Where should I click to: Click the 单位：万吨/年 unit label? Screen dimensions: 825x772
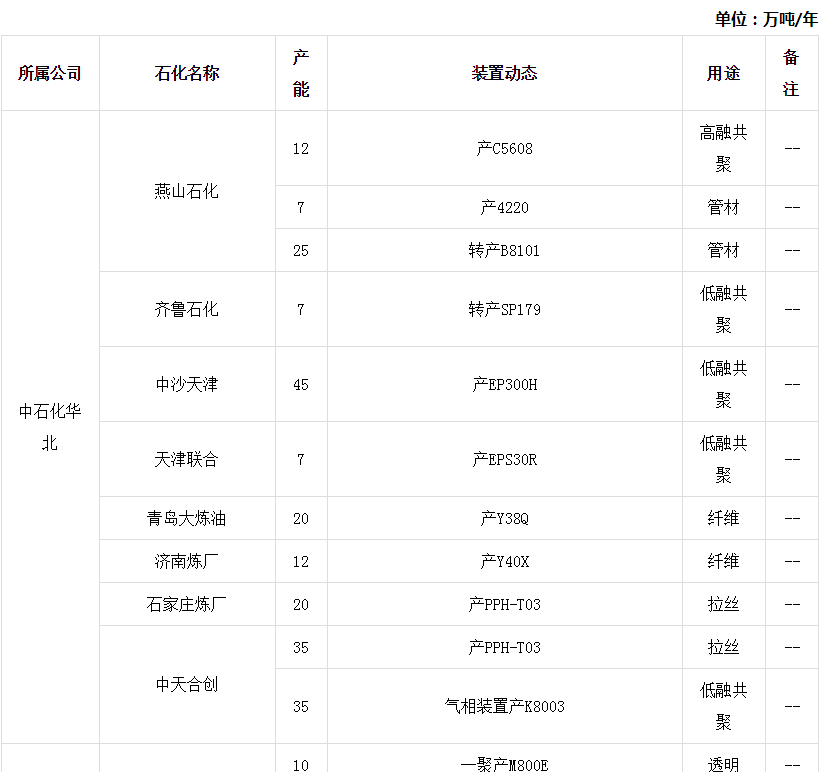(x=766, y=19)
